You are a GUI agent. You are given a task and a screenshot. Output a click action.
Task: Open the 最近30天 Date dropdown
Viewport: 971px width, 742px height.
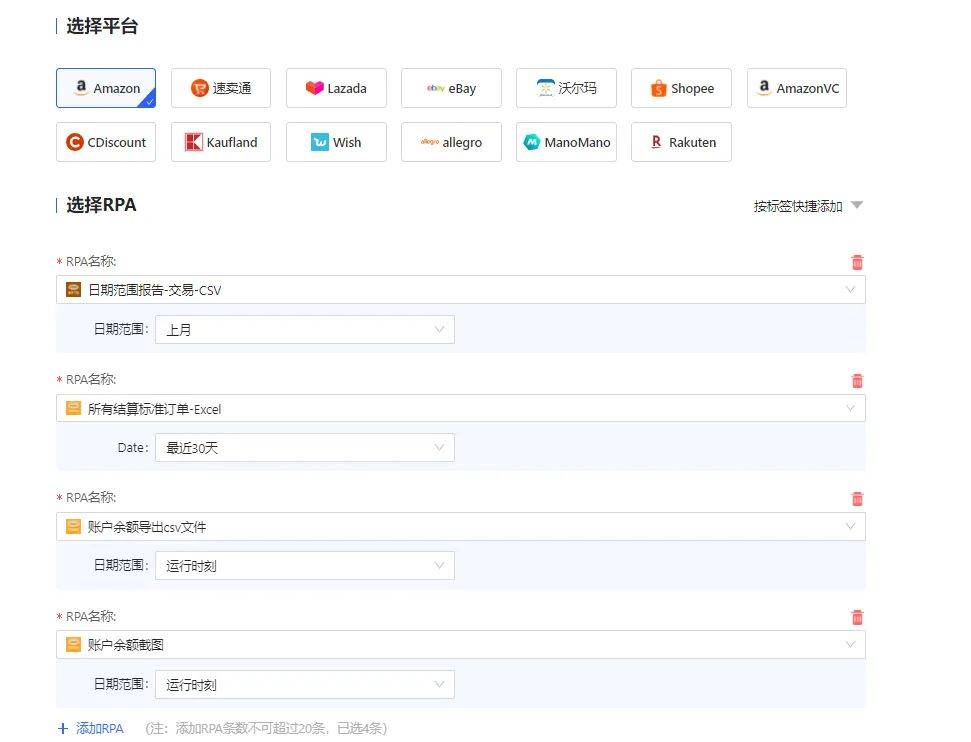click(x=305, y=447)
